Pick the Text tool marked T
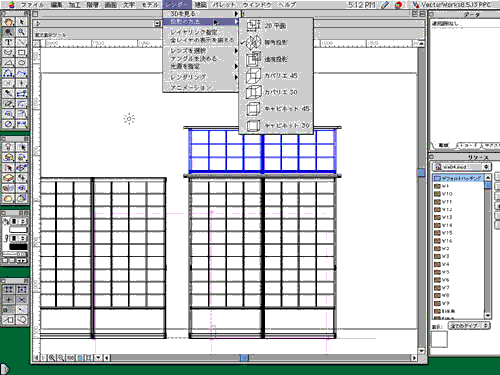Image resolution: width=500 pixels, height=375 pixels. click(8, 42)
